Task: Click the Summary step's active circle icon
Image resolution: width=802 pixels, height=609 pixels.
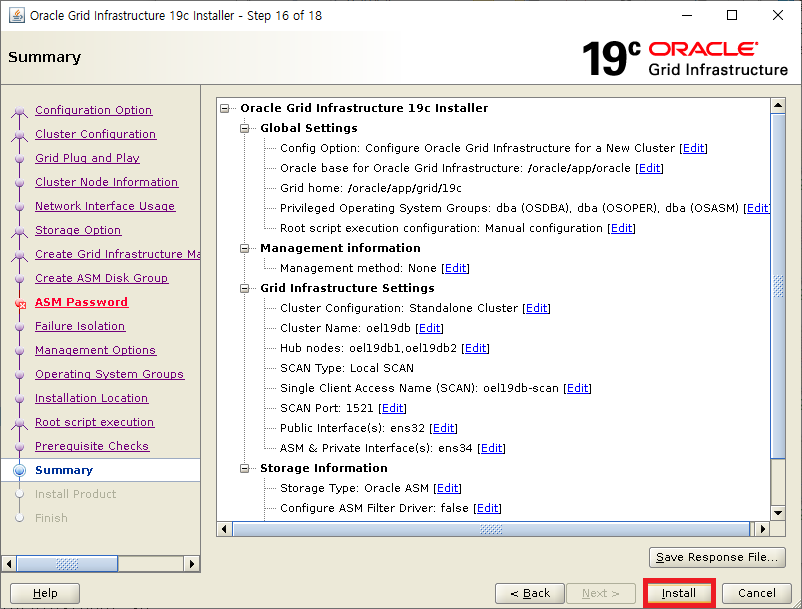Action: [x=19, y=470]
